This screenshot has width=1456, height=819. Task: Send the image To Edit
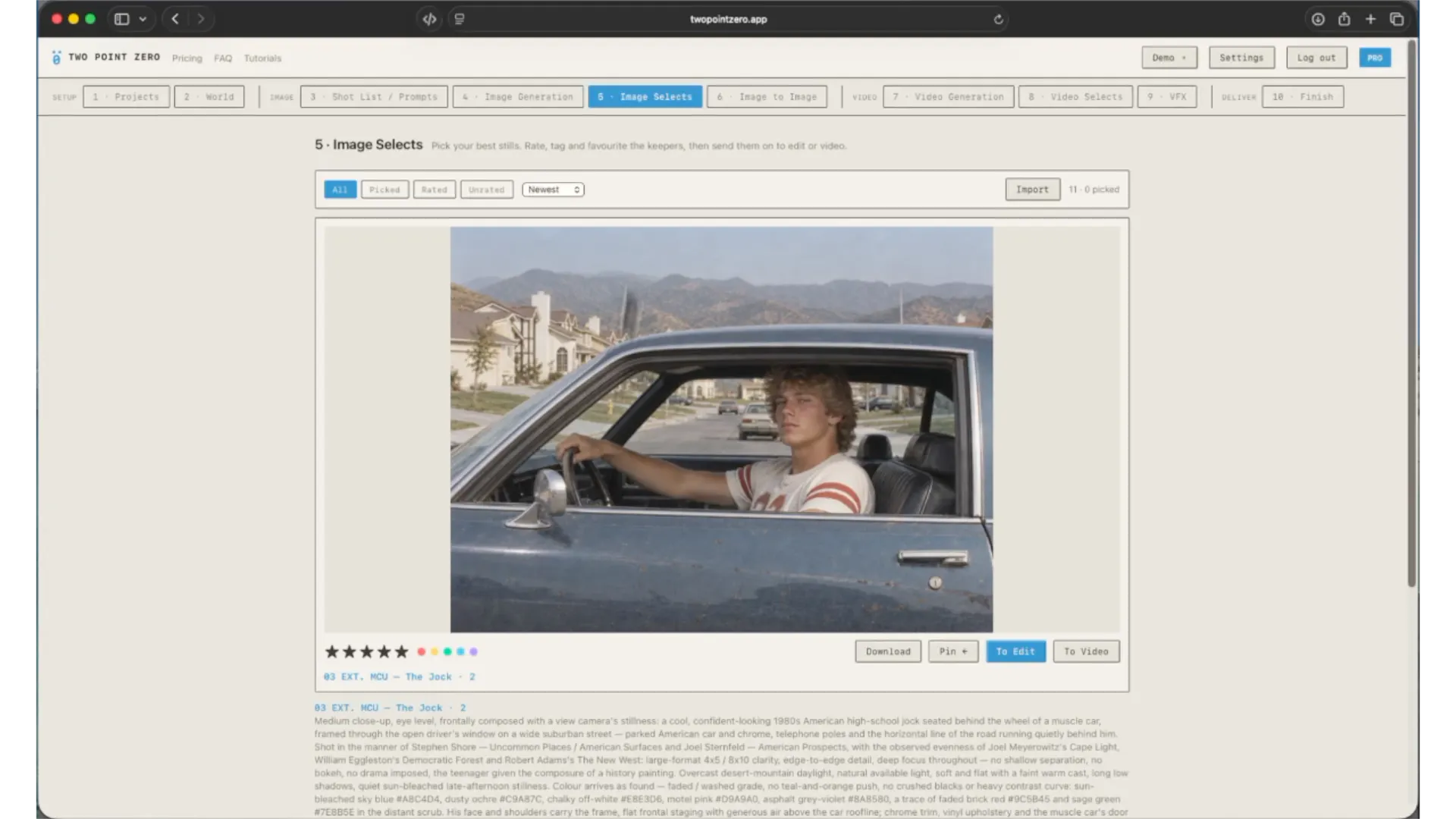1015,651
